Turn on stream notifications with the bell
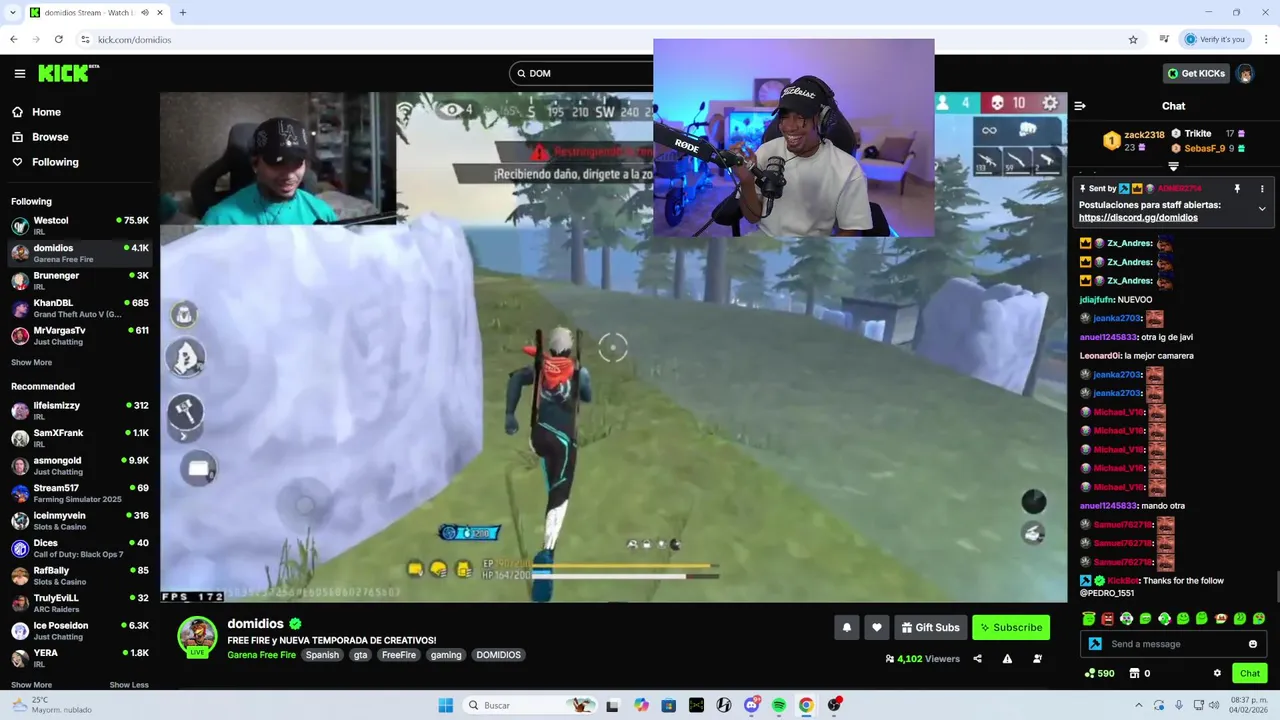 point(847,627)
